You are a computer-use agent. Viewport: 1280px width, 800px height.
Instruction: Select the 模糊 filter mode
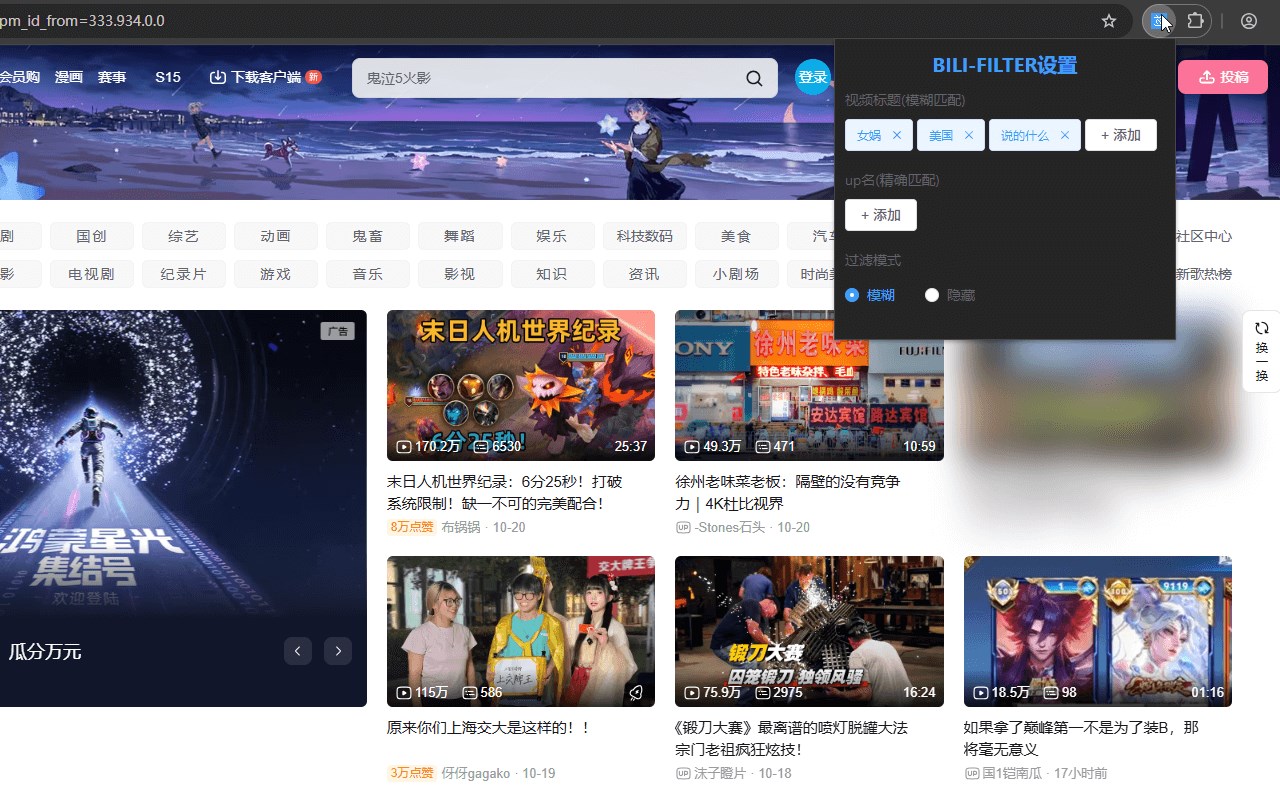click(x=870, y=295)
